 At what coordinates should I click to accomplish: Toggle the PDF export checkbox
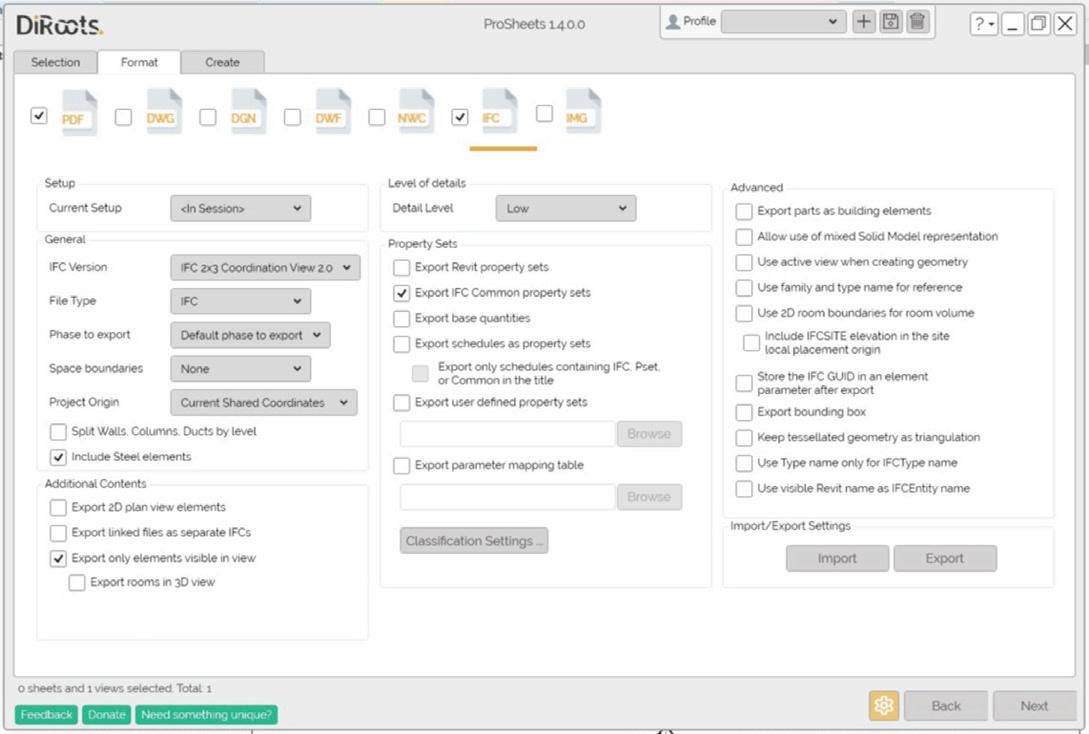pos(39,115)
